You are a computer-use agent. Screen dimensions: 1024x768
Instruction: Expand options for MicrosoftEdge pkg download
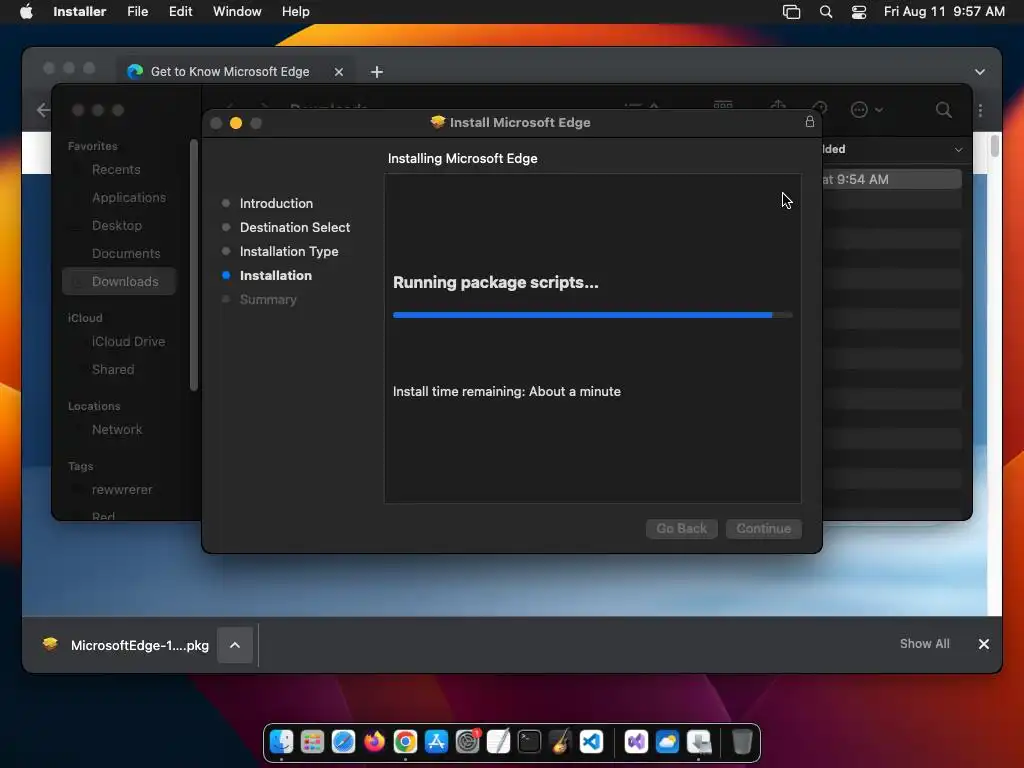click(235, 645)
